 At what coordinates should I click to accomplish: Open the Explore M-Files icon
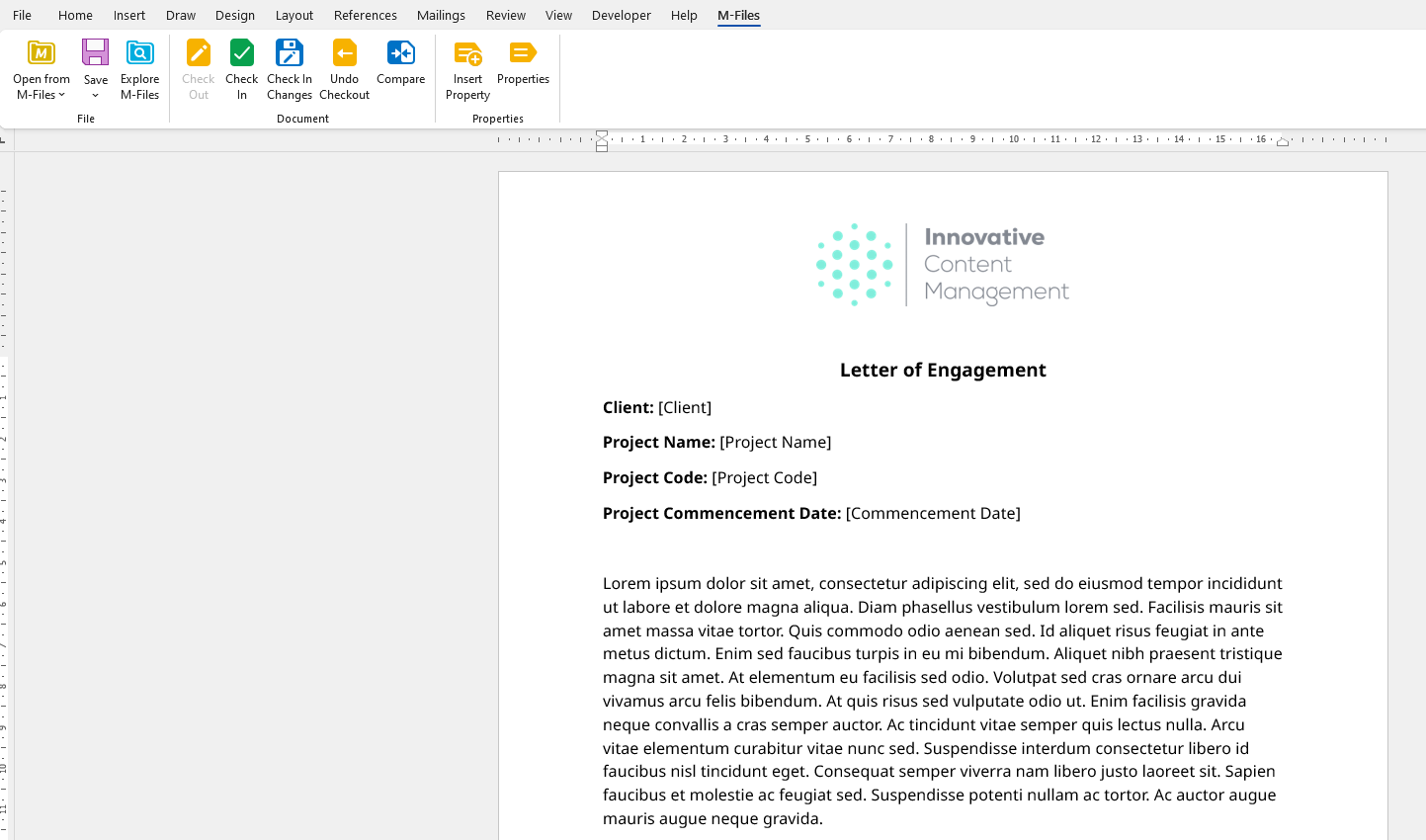pyautogui.click(x=140, y=52)
